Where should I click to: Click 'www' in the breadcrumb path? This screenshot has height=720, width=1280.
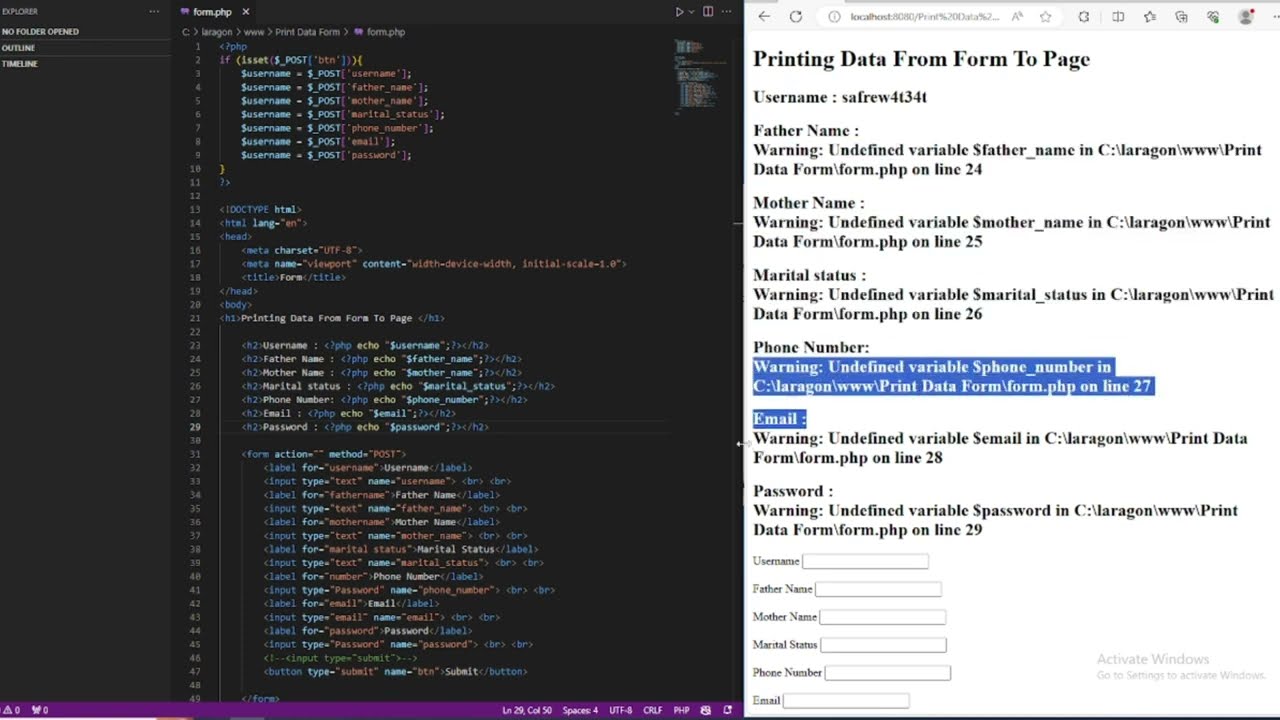click(255, 32)
